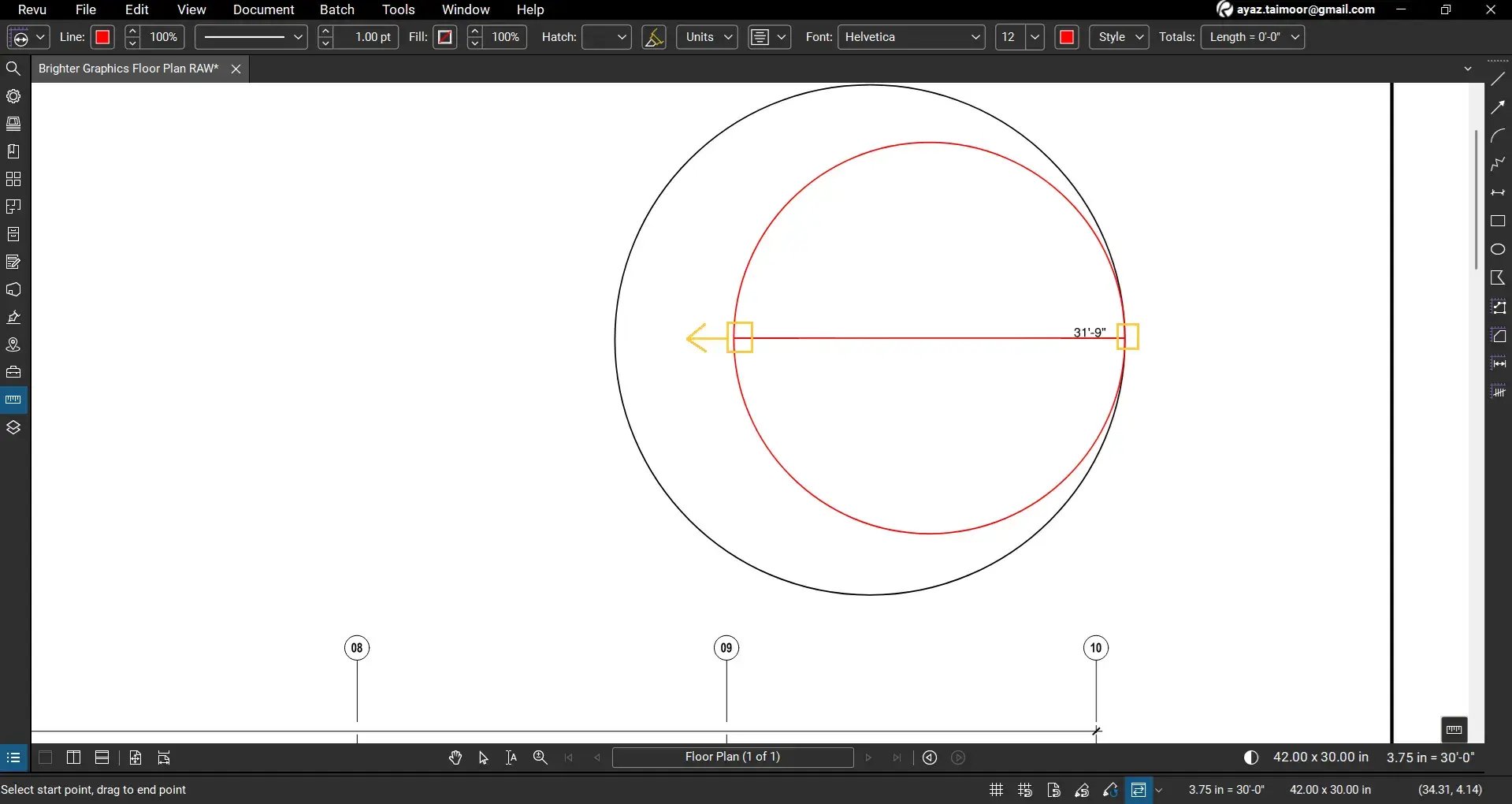1512x804 pixels.
Task: Open the Totals Length dropdown
Action: (x=1295, y=37)
